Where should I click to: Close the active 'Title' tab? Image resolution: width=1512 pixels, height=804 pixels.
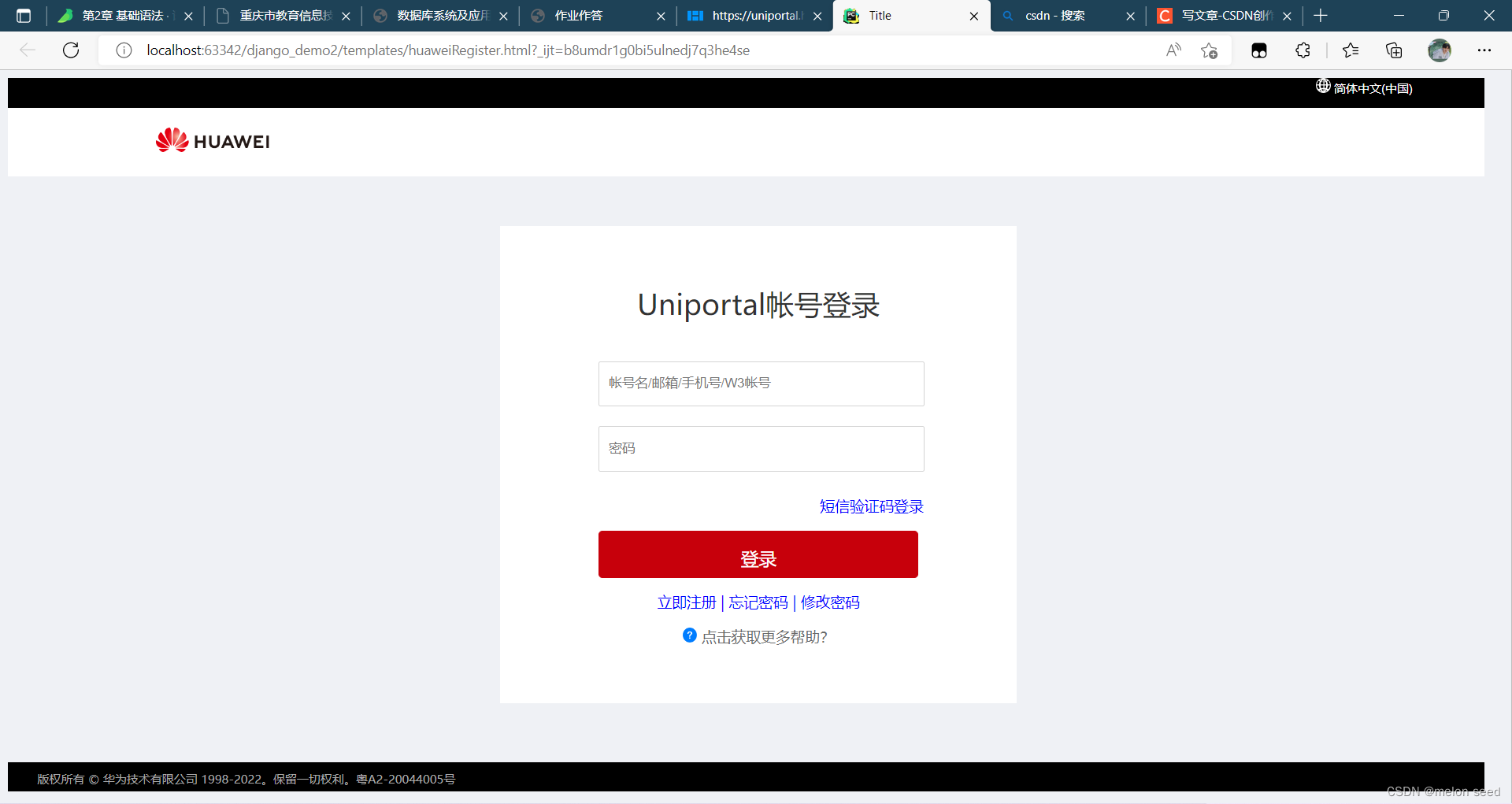point(974,16)
